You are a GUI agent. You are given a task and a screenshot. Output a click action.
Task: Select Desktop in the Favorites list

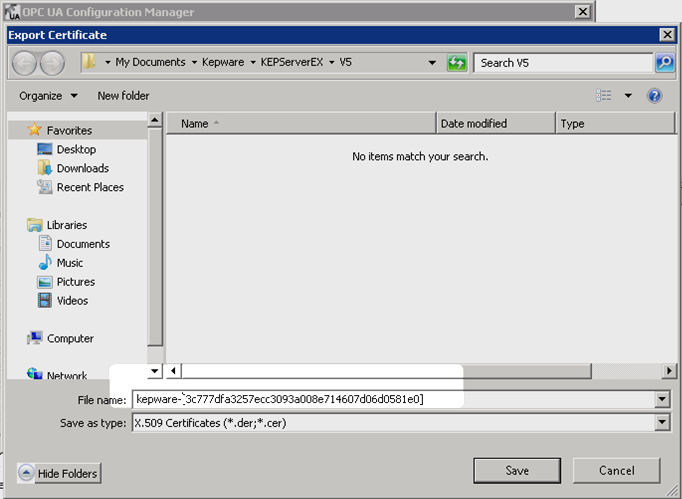point(76,149)
